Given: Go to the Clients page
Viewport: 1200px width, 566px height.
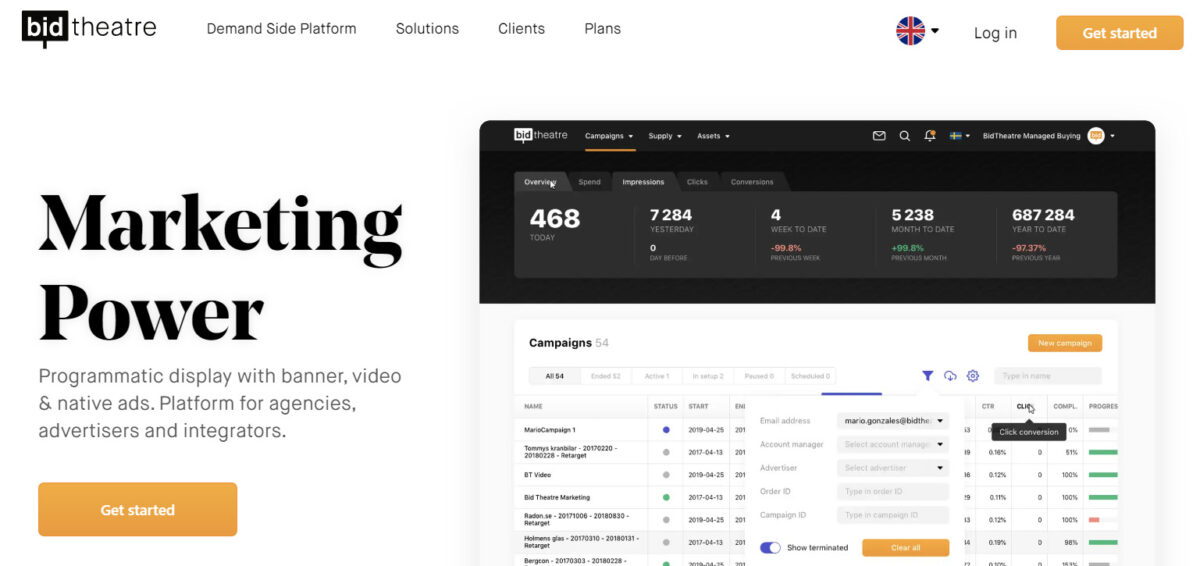Looking at the screenshot, I should click(x=521, y=29).
